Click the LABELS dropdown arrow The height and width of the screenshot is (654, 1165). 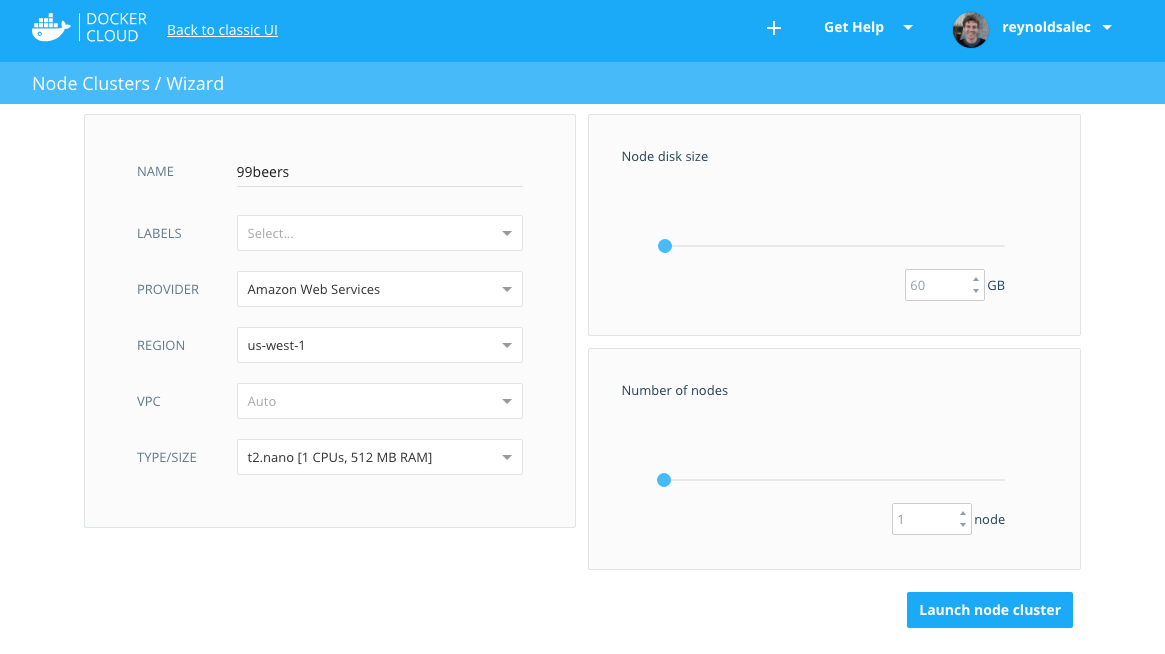pos(507,233)
